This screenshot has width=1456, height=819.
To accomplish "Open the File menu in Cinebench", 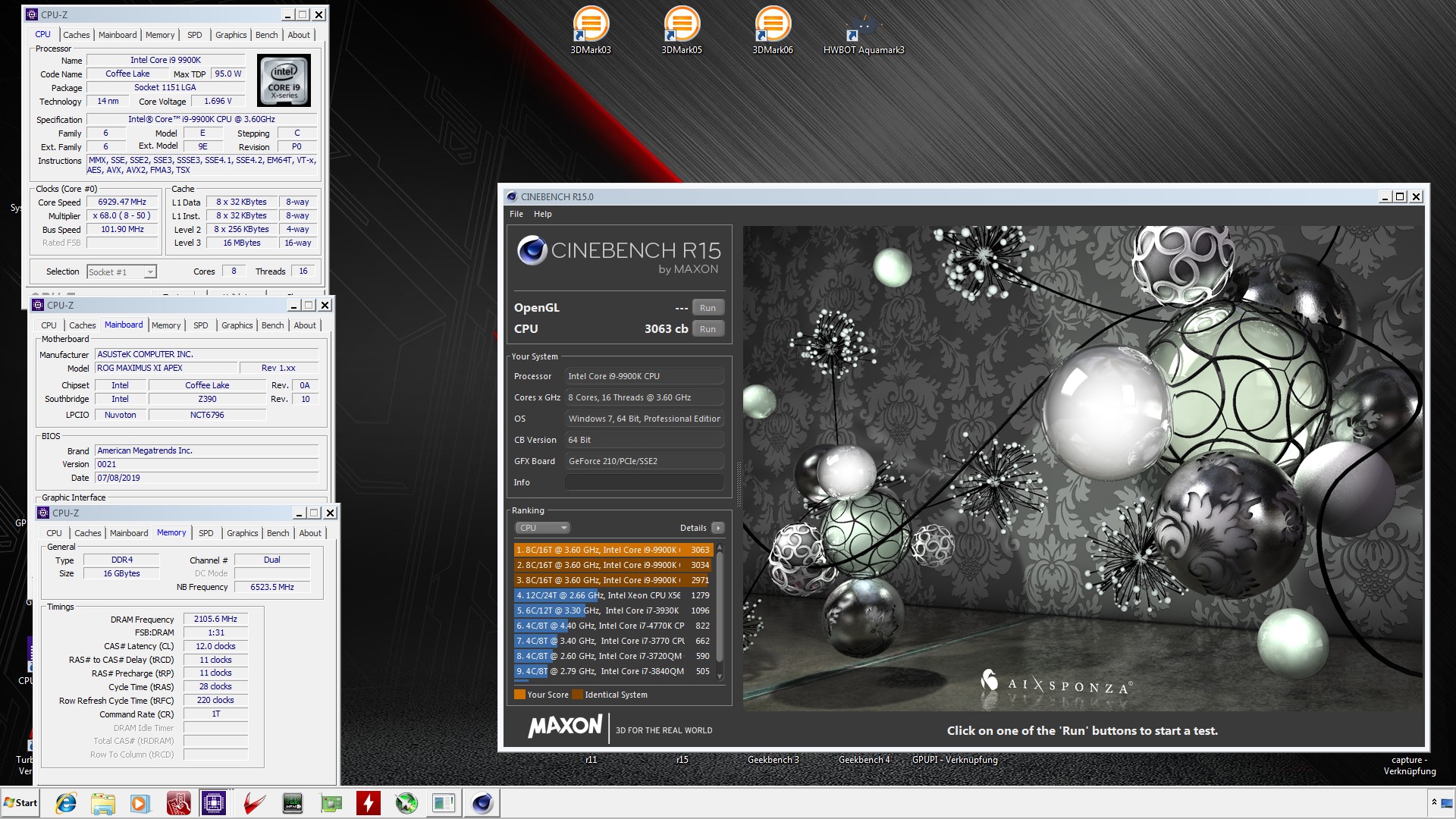I will (x=516, y=214).
